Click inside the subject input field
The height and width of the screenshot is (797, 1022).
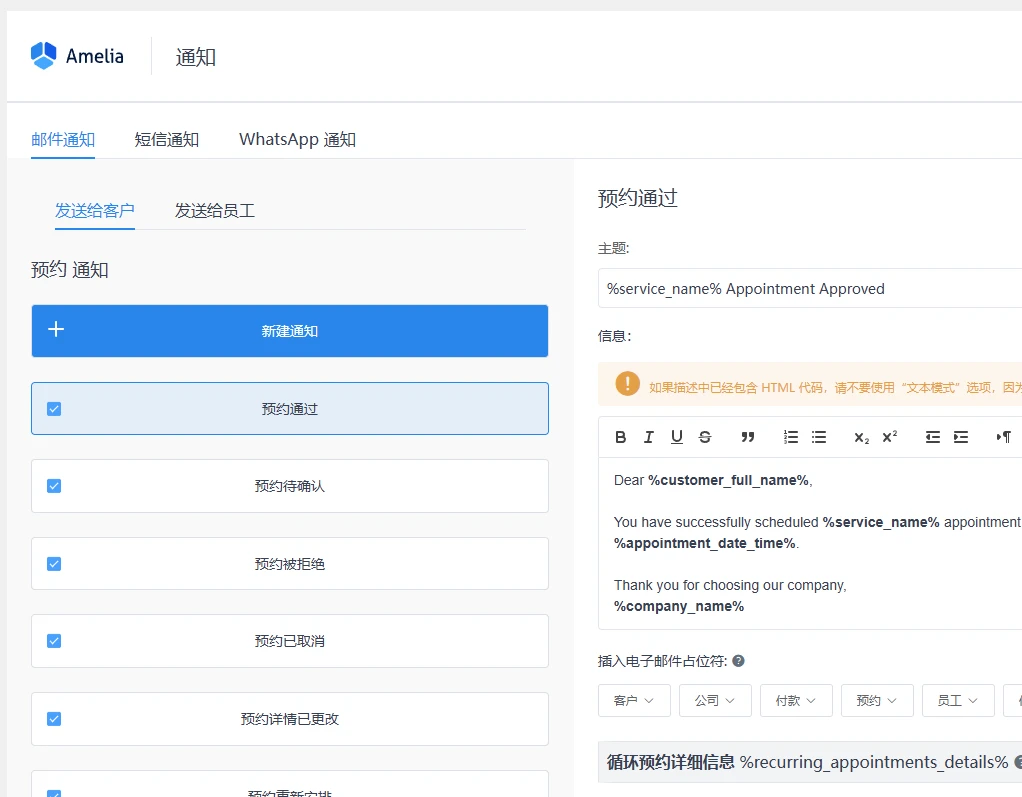[x=810, y=288]
